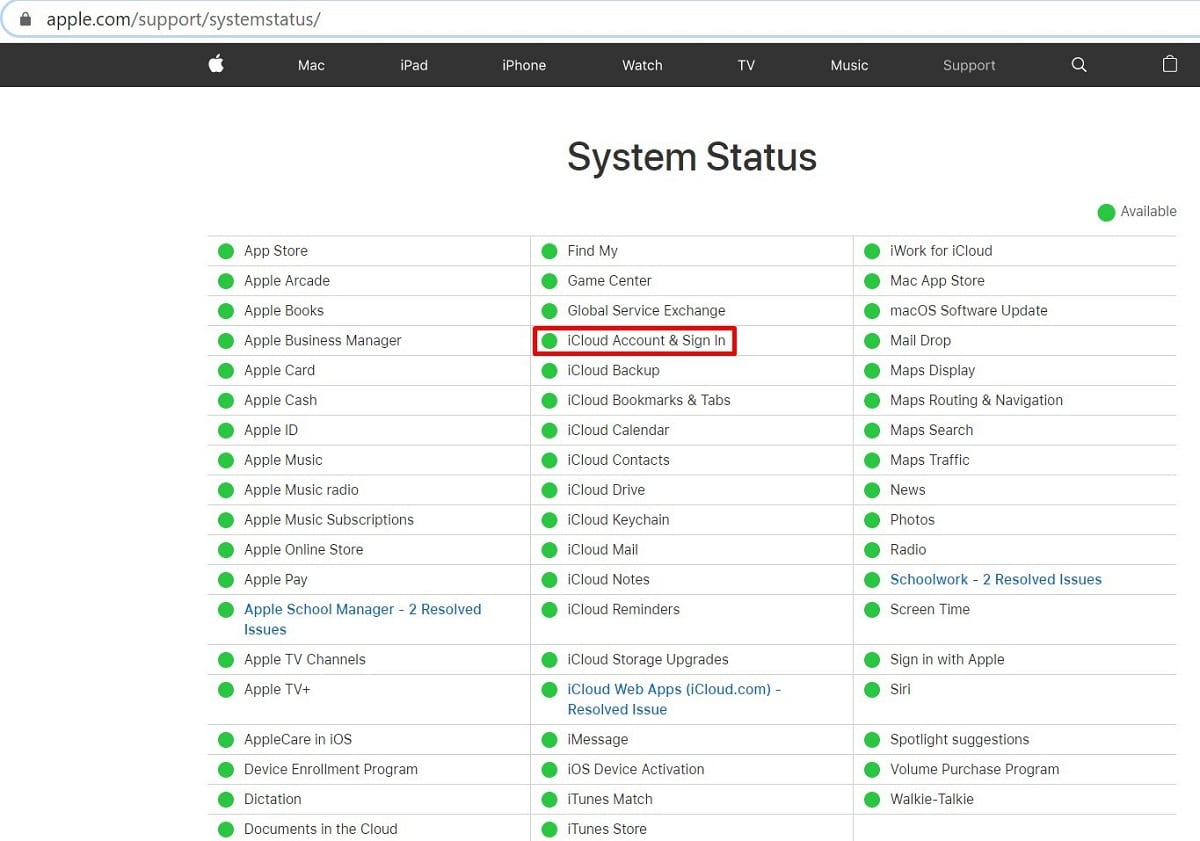Viewport: 1200px width, 841px height.
Task: Click the green Available legend dot
Action: coord(1106,212)
